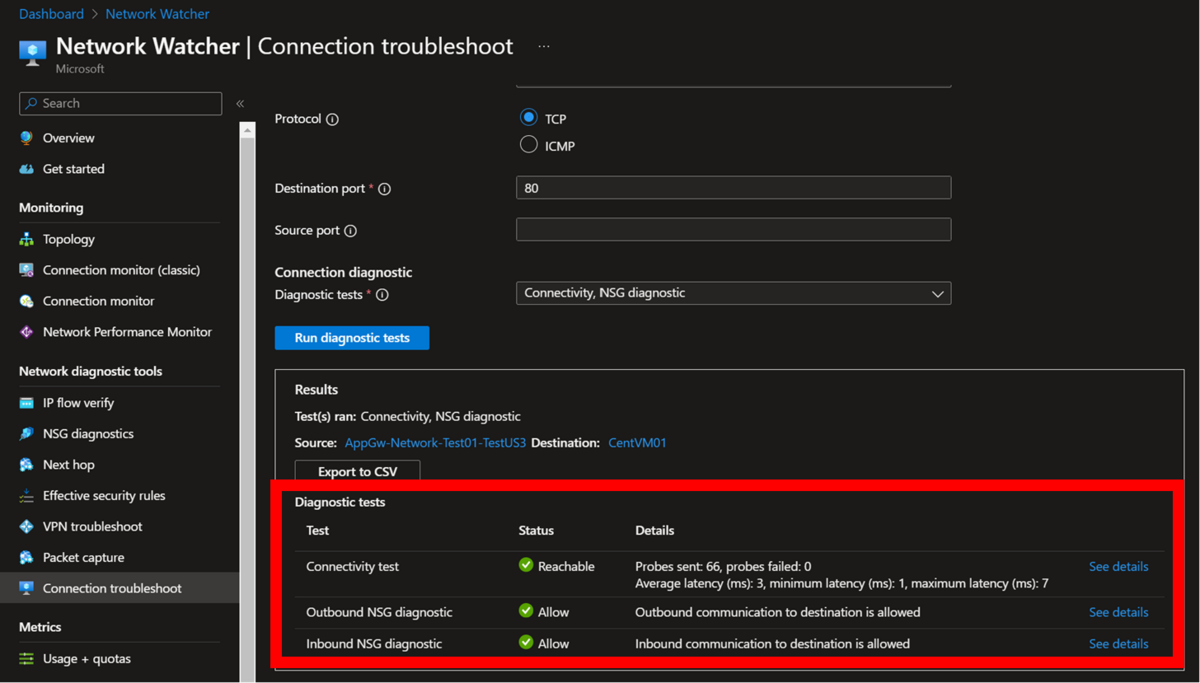Click the Topology icon in sidebar
The width and height of the screenshot is (1200, 683).
click(27, 239)
